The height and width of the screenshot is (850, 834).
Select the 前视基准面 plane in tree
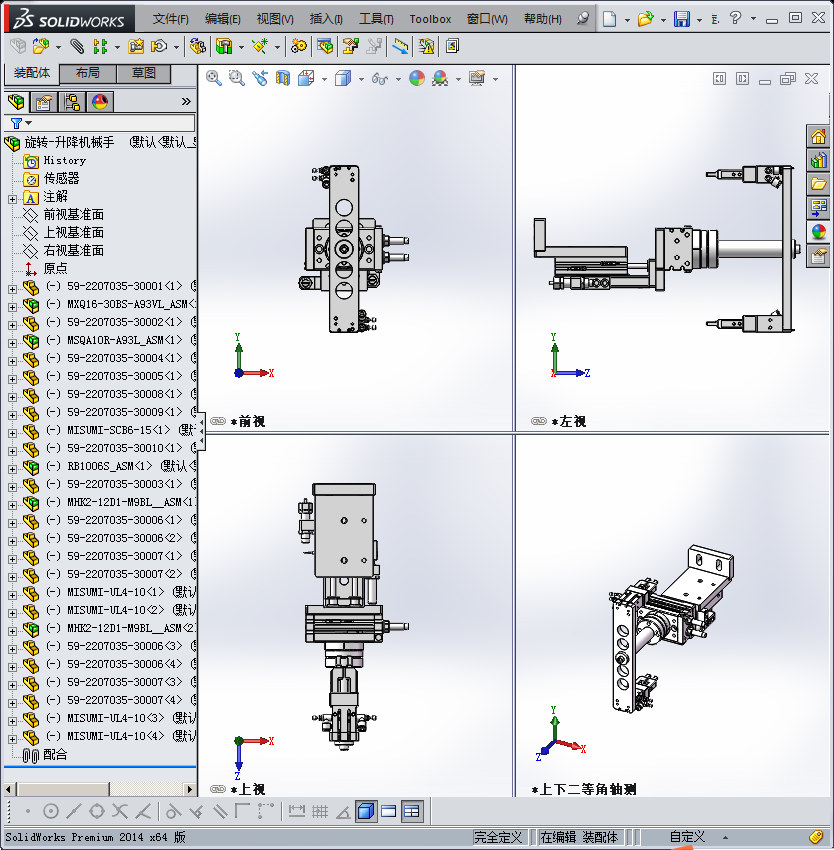(73, 215)
